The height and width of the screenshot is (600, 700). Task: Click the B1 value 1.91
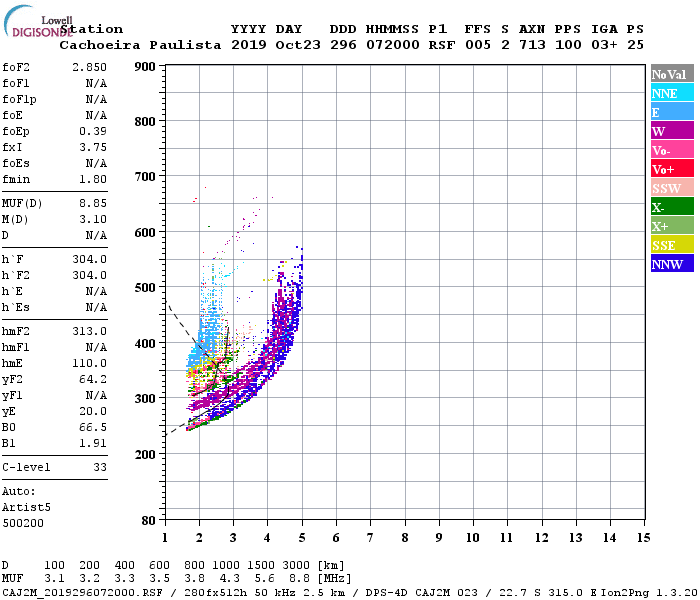pyautogui.click(x=93, y=443)
